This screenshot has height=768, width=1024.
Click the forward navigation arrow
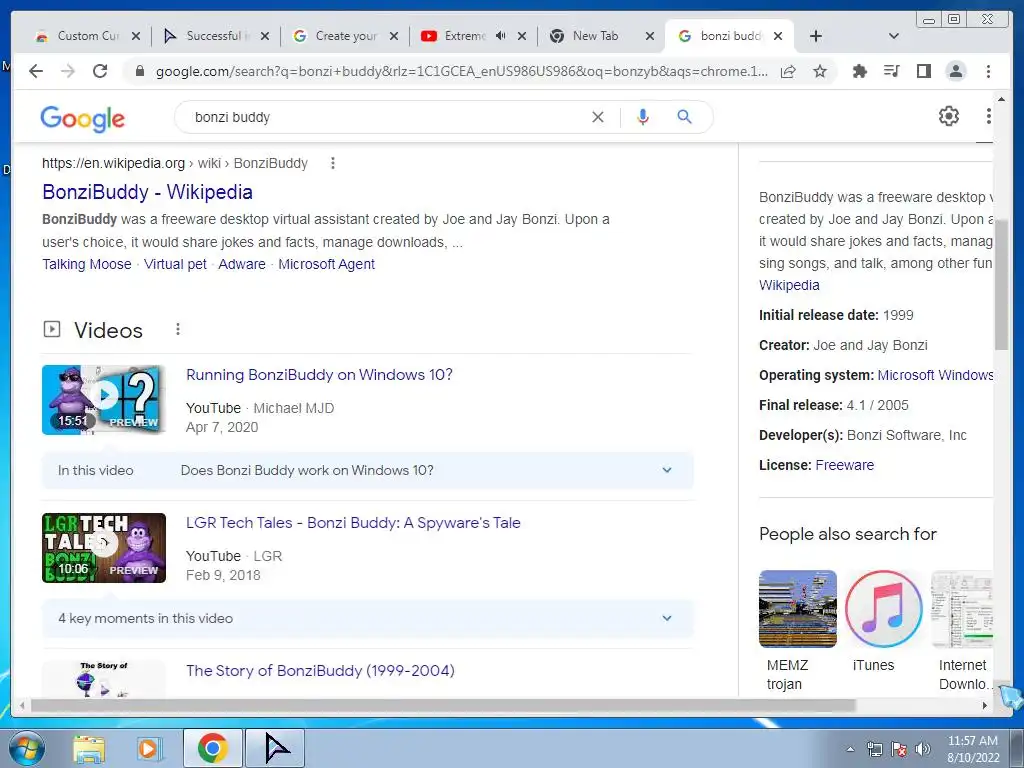click(68, 71)
